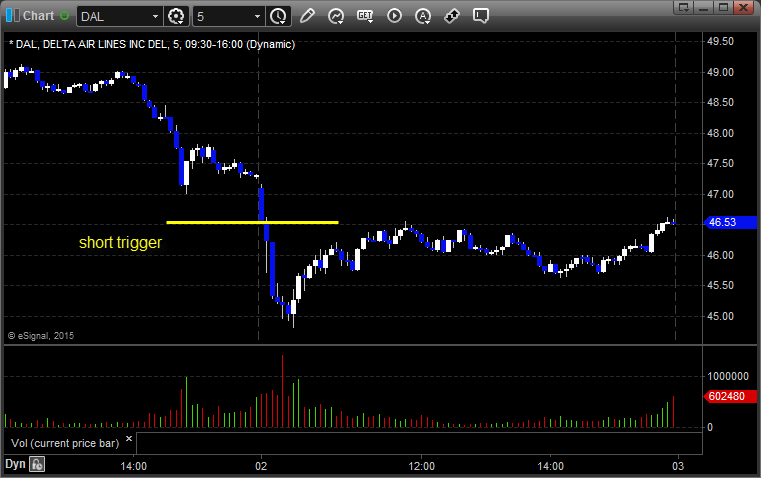The image size is (761, 478).
Task: Open the window options menu icon at top right
Action: point(684,7)
